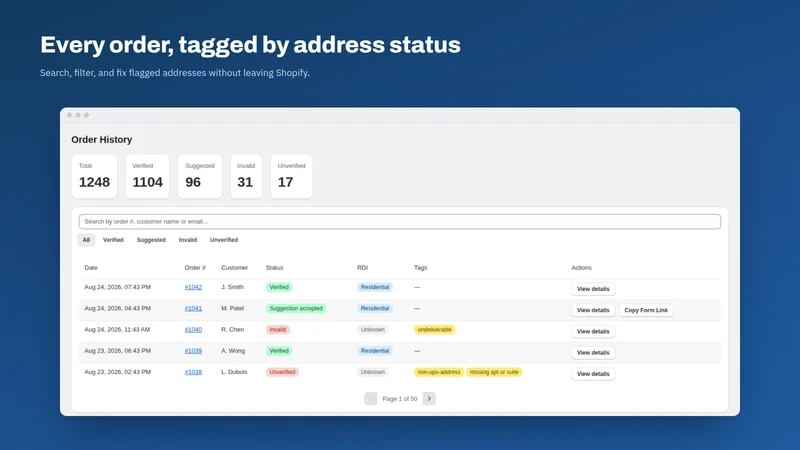Open order #1042 link
The image size is (800, 450).
193,287
